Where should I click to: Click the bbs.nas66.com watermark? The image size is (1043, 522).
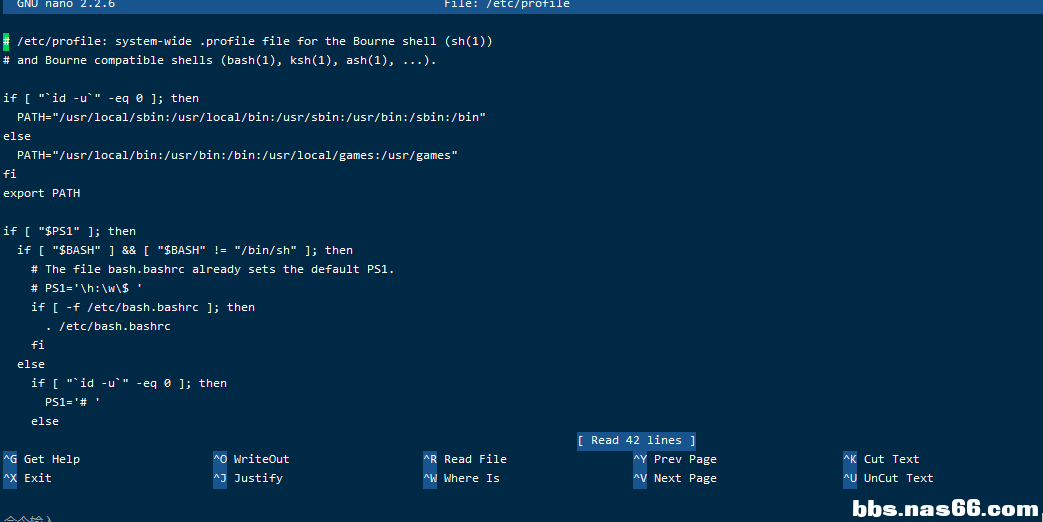click(945, 508)
